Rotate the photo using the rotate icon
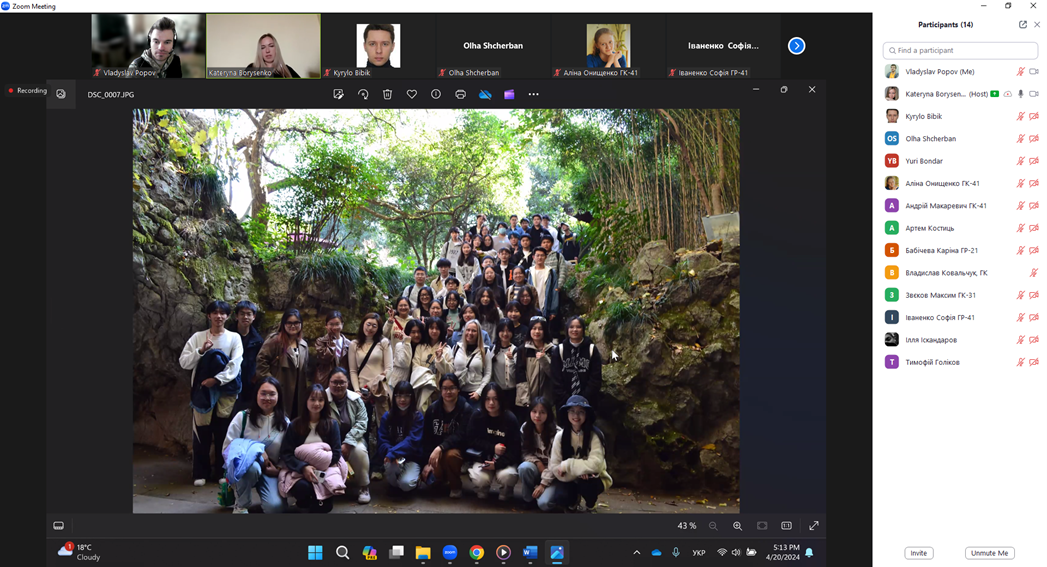Viewport: 1047px width, 567px height. (363, 94)
